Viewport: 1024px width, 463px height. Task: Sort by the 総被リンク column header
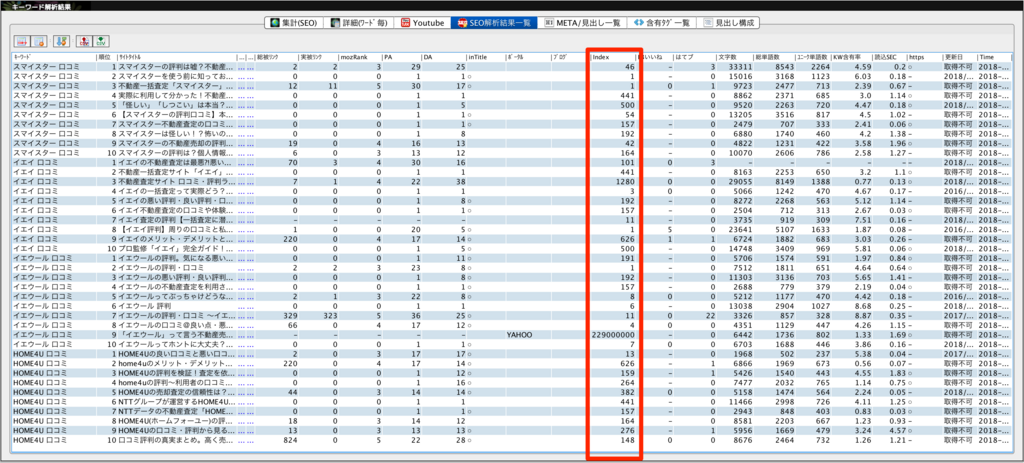[276, 57]
